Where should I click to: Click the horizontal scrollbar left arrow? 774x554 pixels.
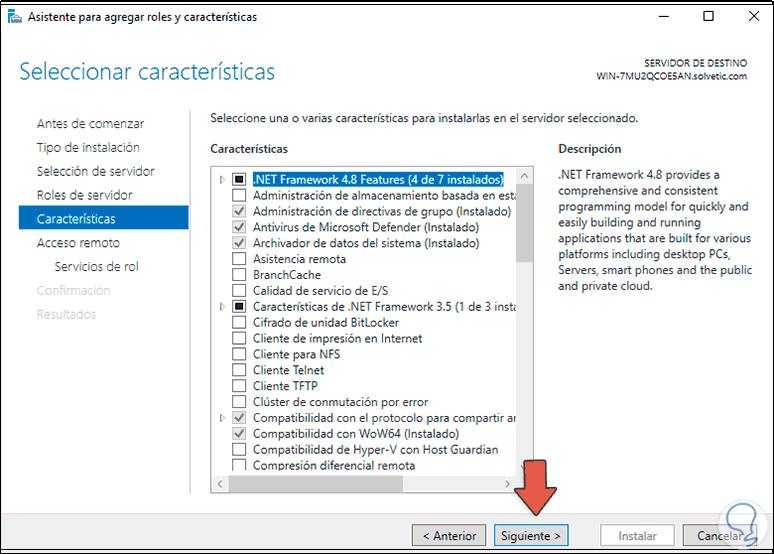[220, 484]
